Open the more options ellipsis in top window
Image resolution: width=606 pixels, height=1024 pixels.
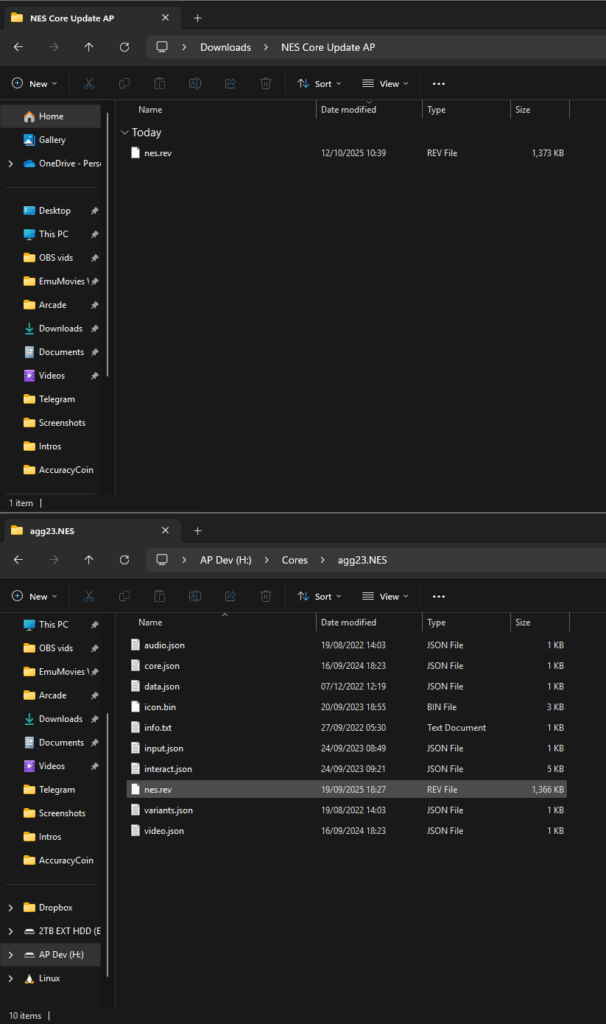click(x=438, y=84)
